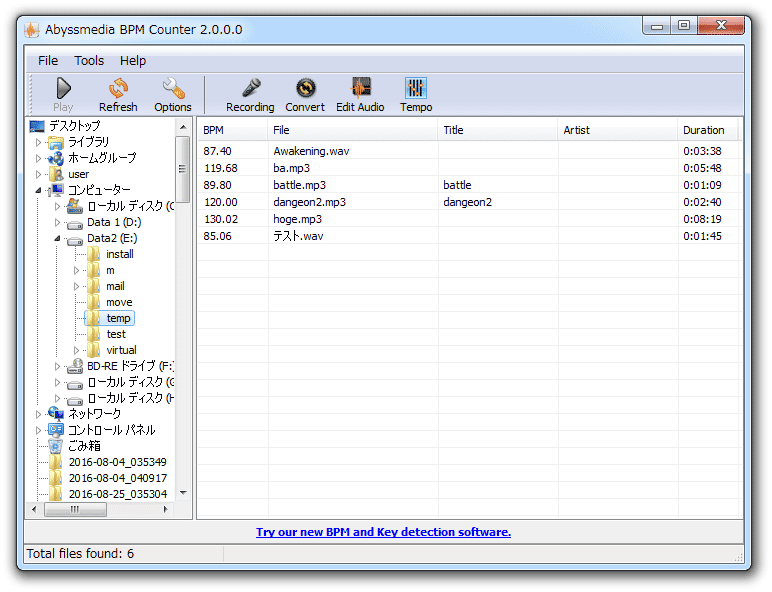
Task: Click the Abyssmedia app icon in title bar
Action: click(32, 30)
